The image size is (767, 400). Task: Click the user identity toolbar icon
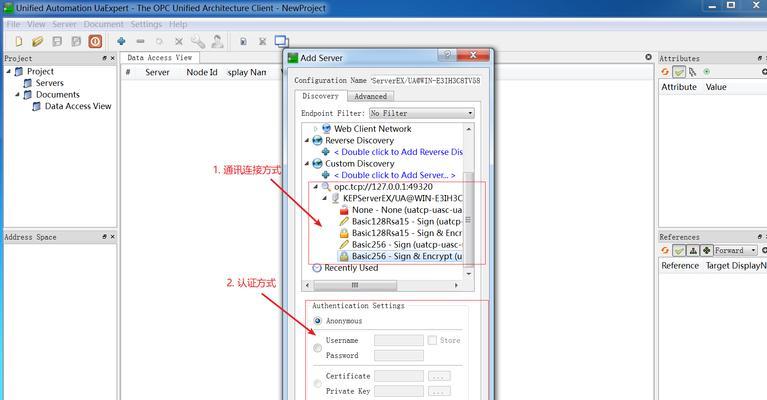(x=217, y=42)
